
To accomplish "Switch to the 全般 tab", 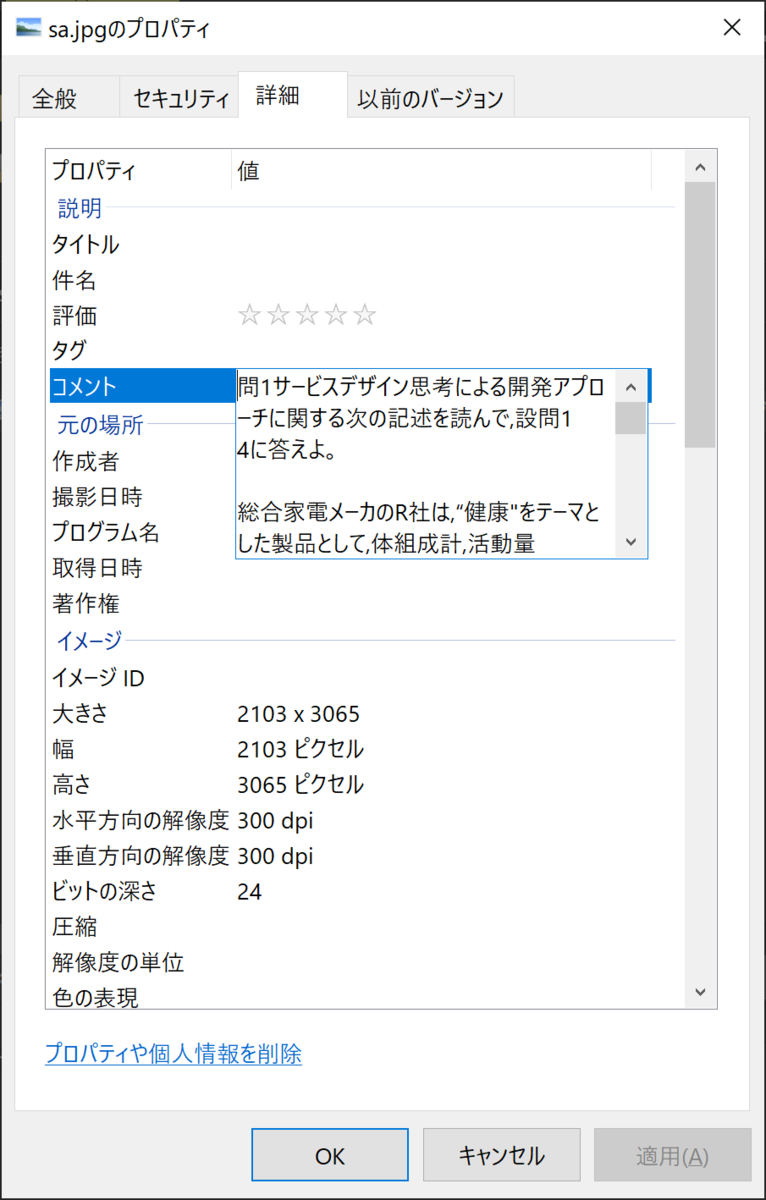I will (x=68, y=98).
